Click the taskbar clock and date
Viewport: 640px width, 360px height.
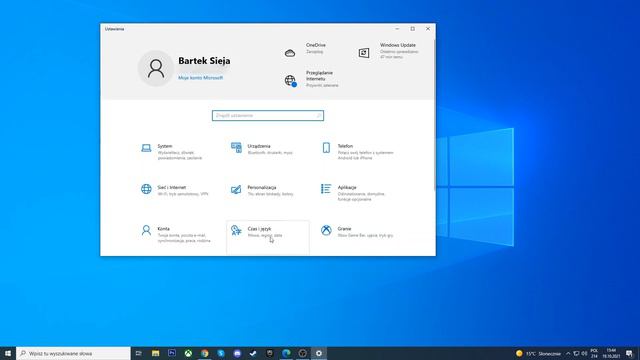pos(611,353)
